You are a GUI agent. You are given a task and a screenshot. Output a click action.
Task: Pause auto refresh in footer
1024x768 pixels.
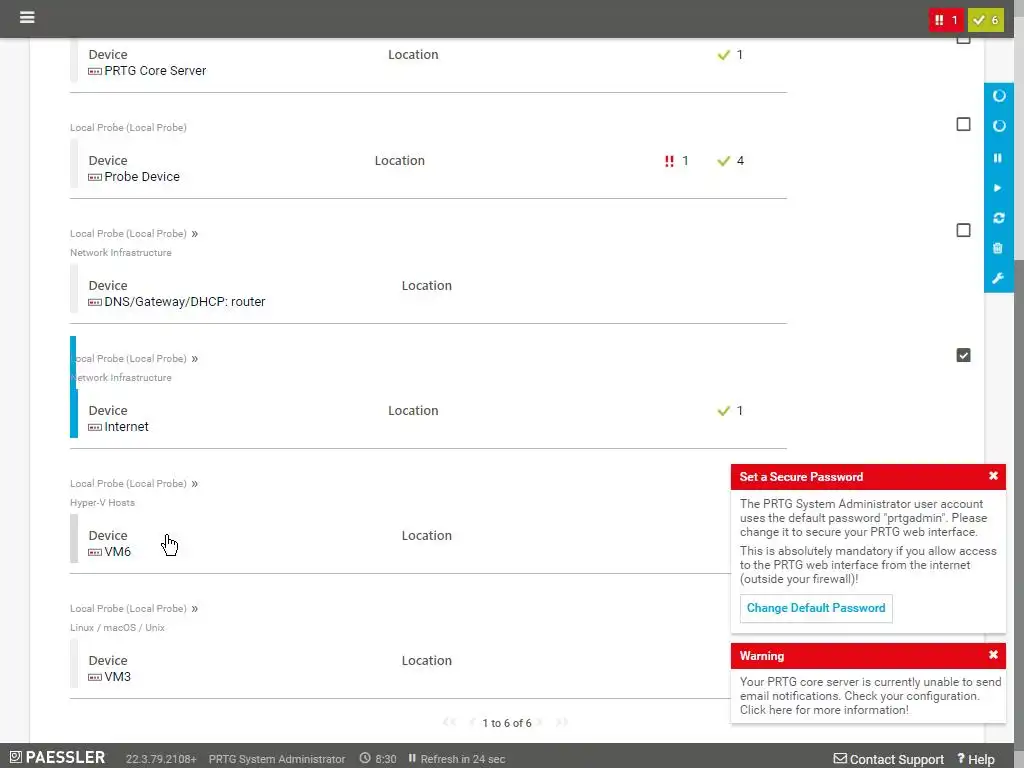point(412,758)
